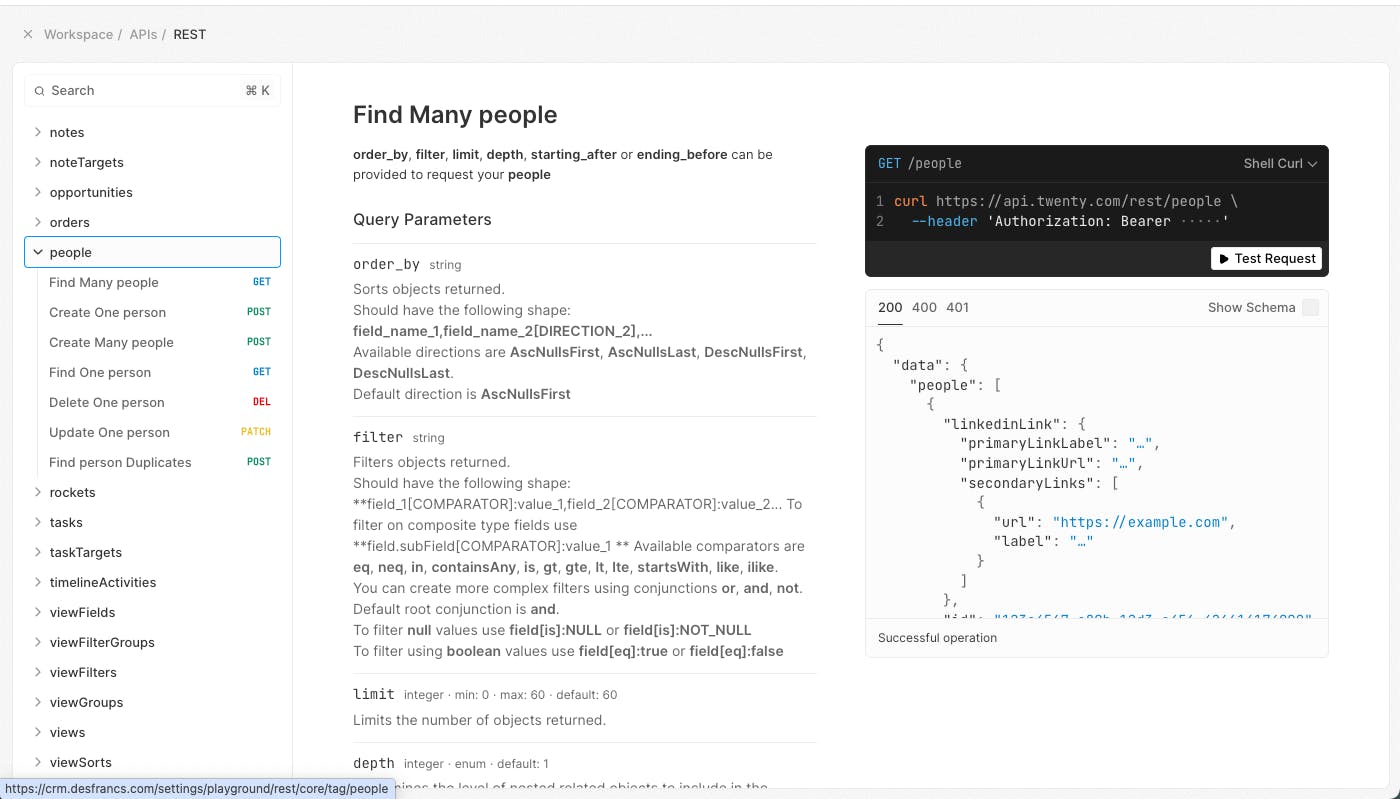This screenshot has height=799, width=1400.
Task: Click the filter parameter name
Action: 378,438
